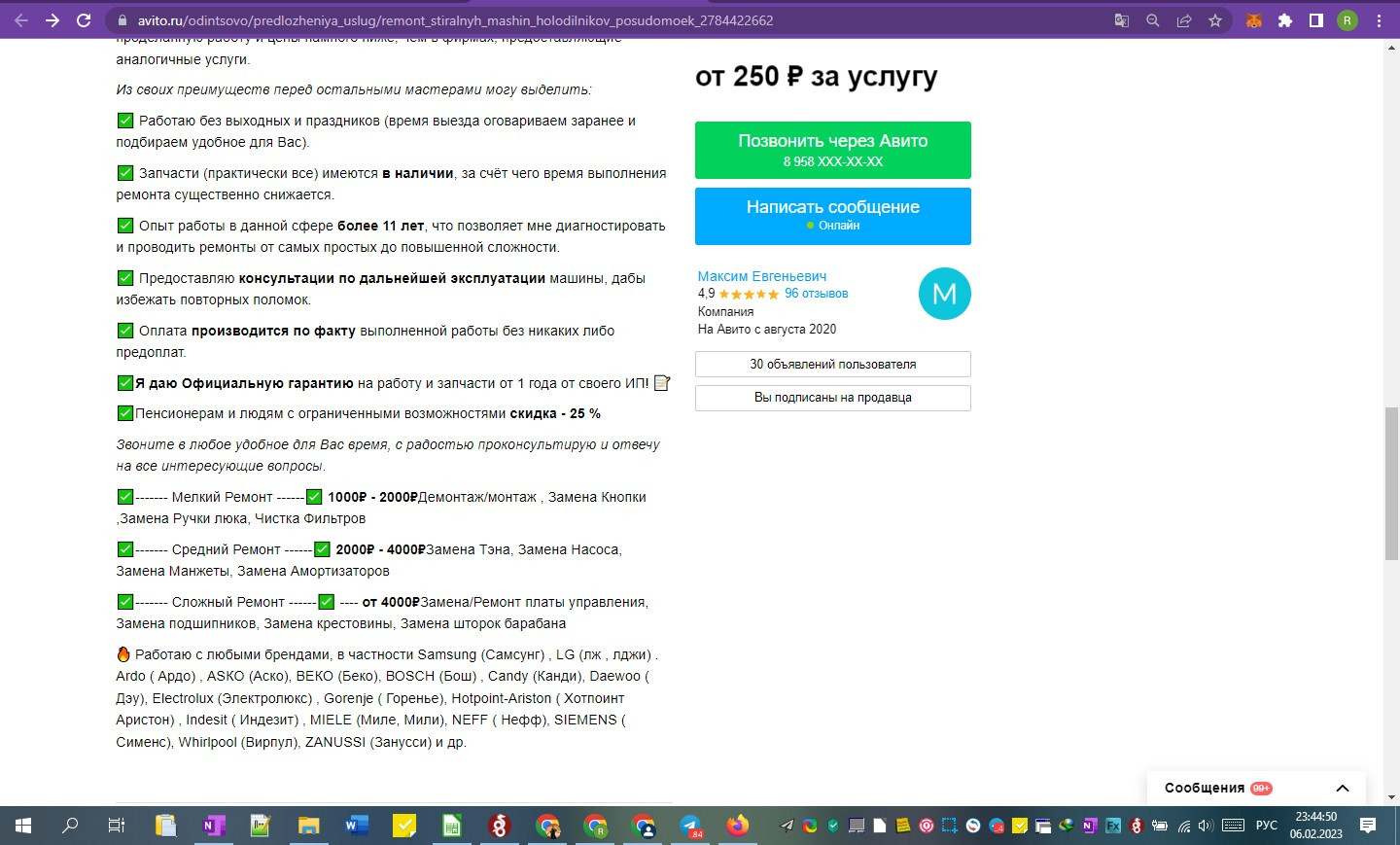Click the green check near Работаю без выходных
The width and height of the screenshot is (1400, 845).
coord(125,121)
